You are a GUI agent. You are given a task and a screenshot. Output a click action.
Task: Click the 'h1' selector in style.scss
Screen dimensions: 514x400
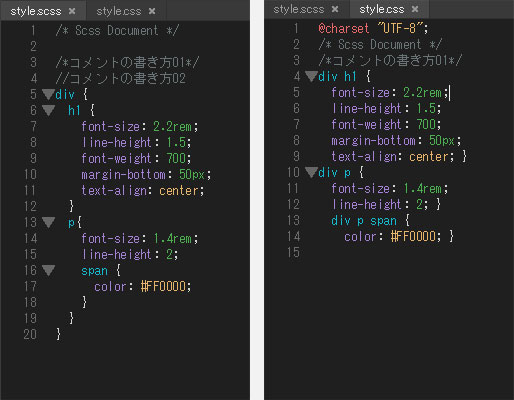74,110
